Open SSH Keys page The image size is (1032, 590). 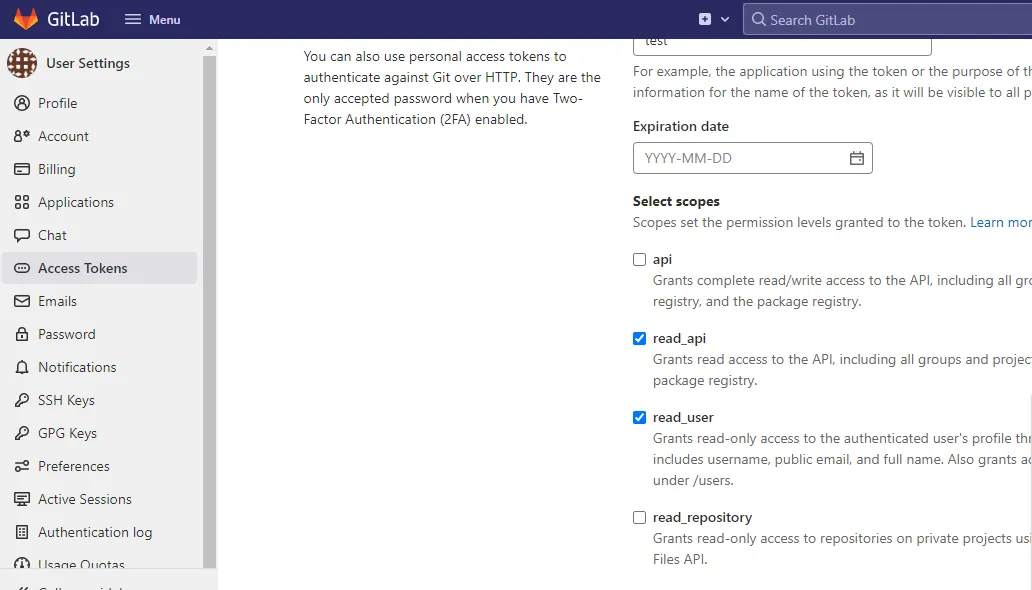tap(100, 400)
